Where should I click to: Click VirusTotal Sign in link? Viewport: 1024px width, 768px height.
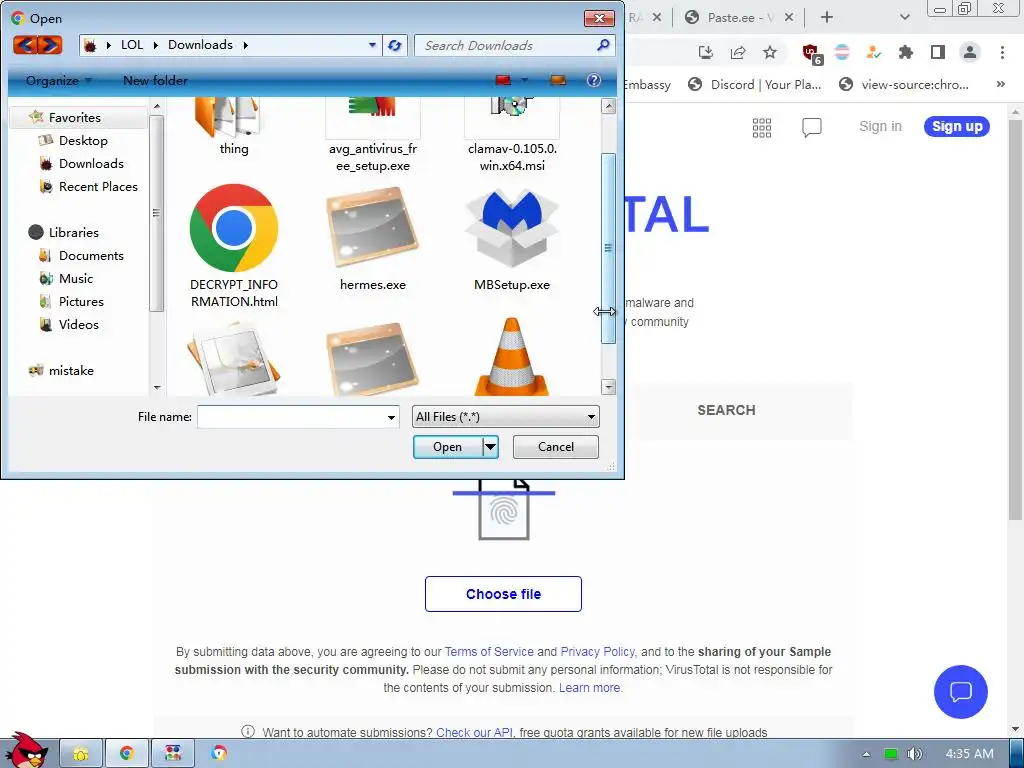880,127
